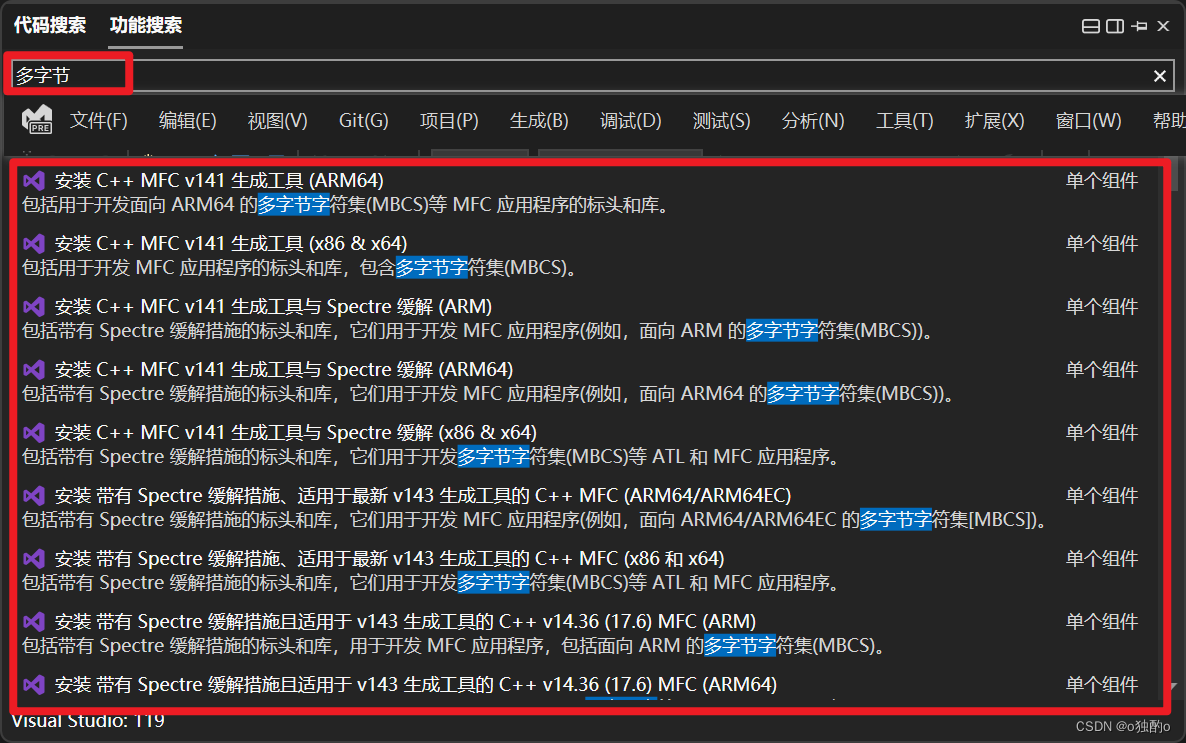Click VS icon beside v141 Spectre 缓解 (ARM64) result
Screen dimensions: 1186x743
coord(33,369)
